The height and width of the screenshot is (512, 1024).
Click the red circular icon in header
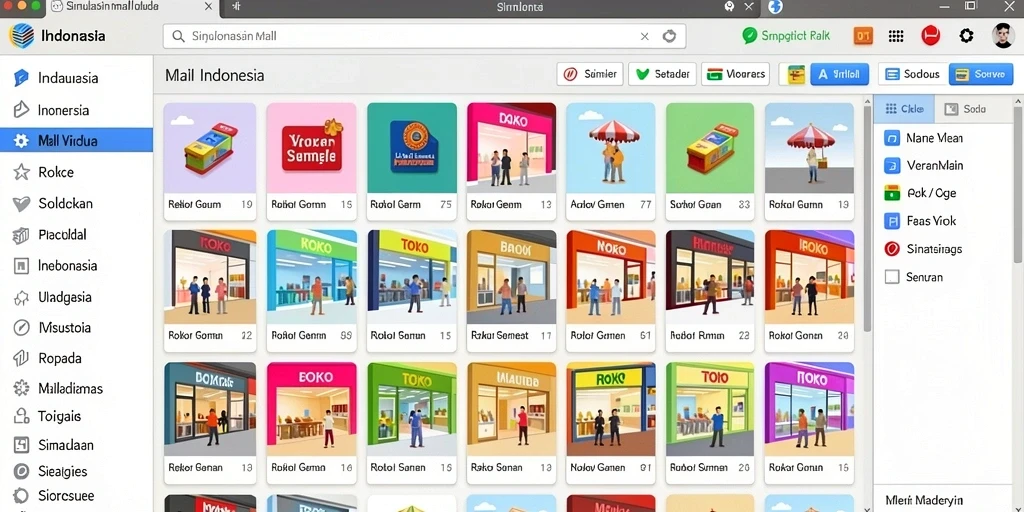click(930, 36)
